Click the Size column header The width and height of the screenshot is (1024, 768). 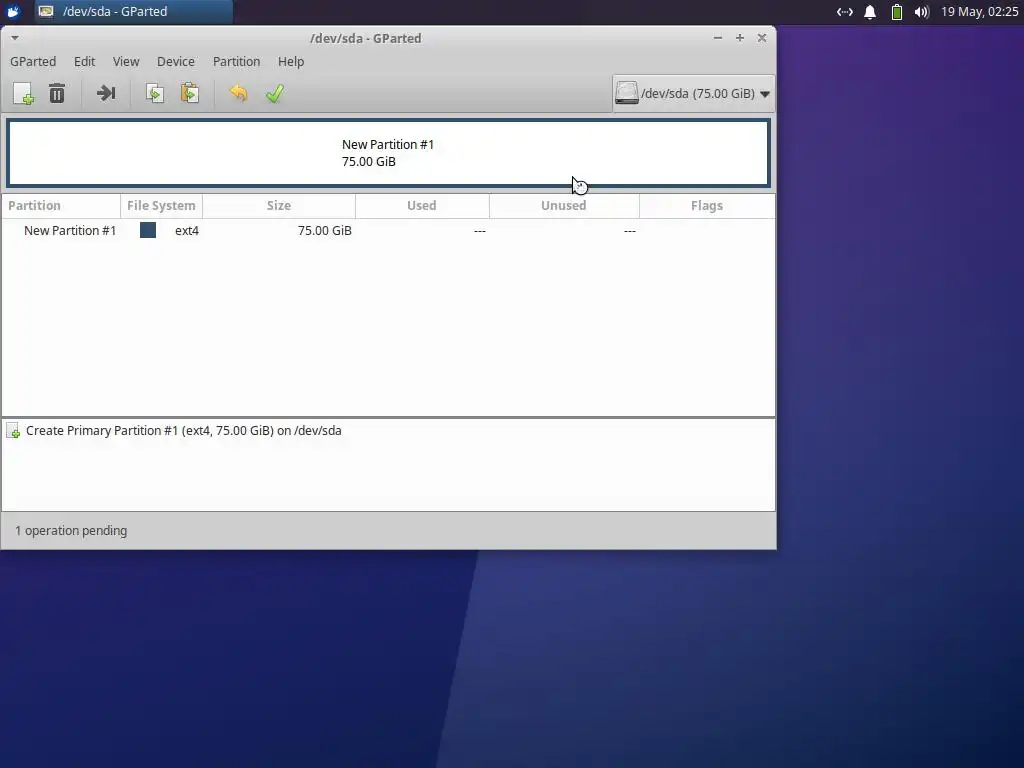pyautogui.click(x=279, y=206)
